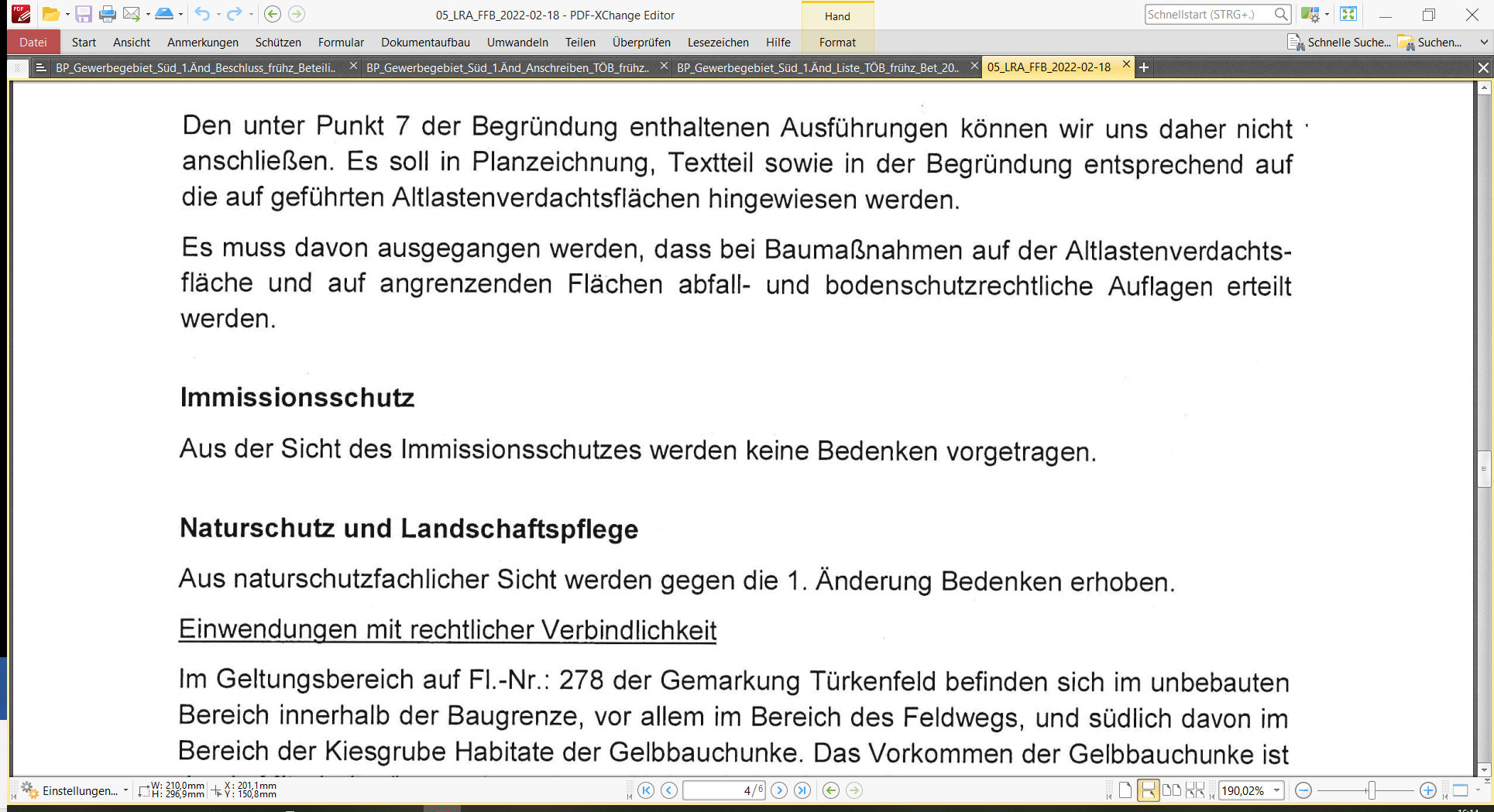The image size is (1494, 812).
Task: Go to the next page
Action: click(x=779, y=790)
